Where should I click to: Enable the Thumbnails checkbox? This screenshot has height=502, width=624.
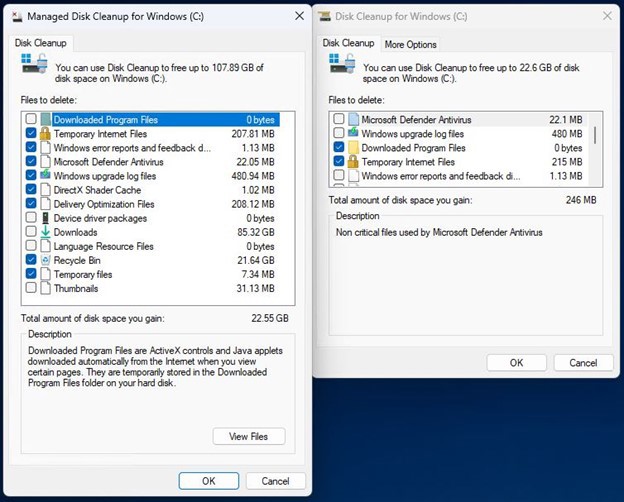pos(31,288)
